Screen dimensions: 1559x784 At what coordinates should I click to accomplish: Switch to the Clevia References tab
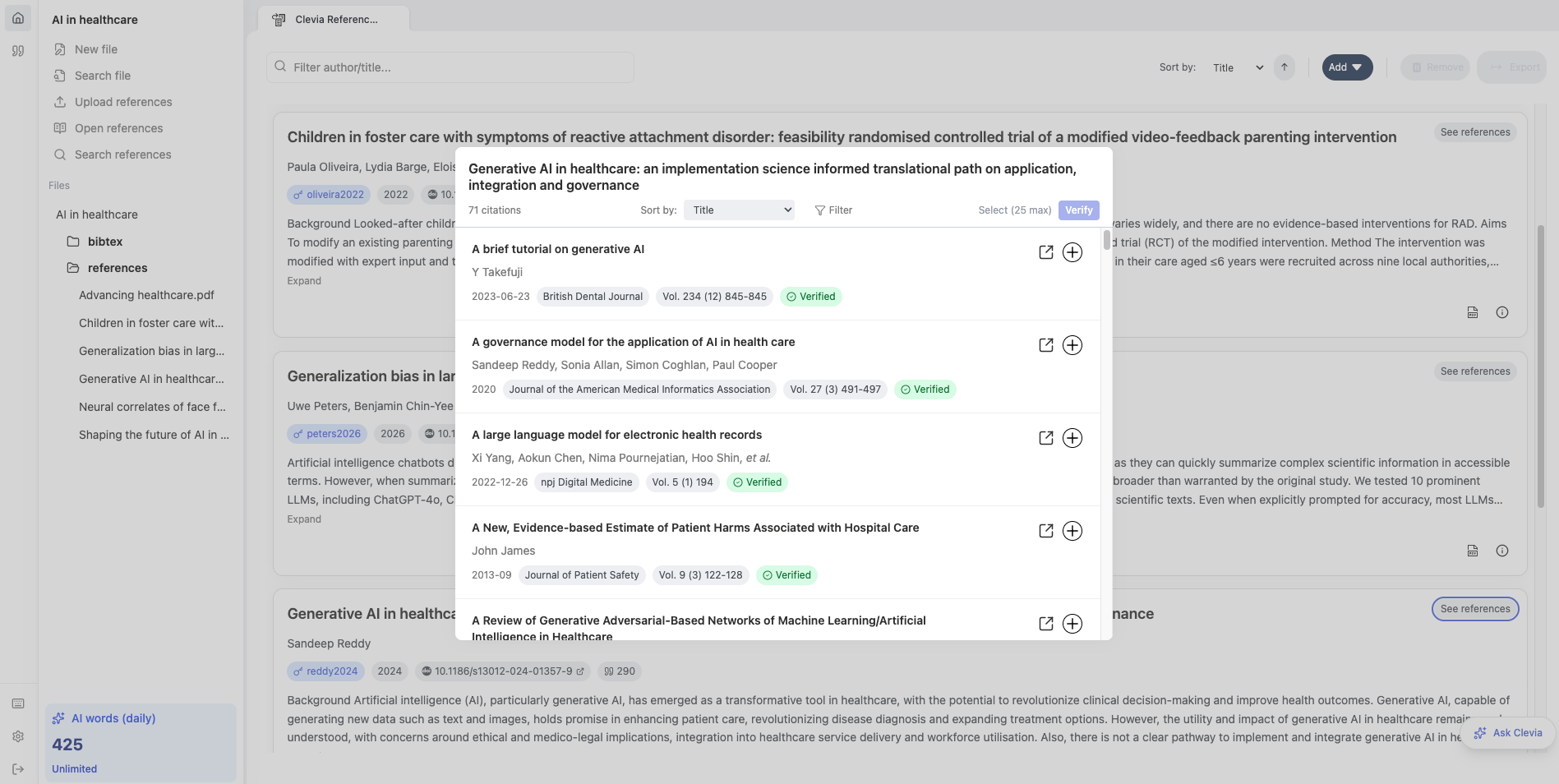(332, 18)
